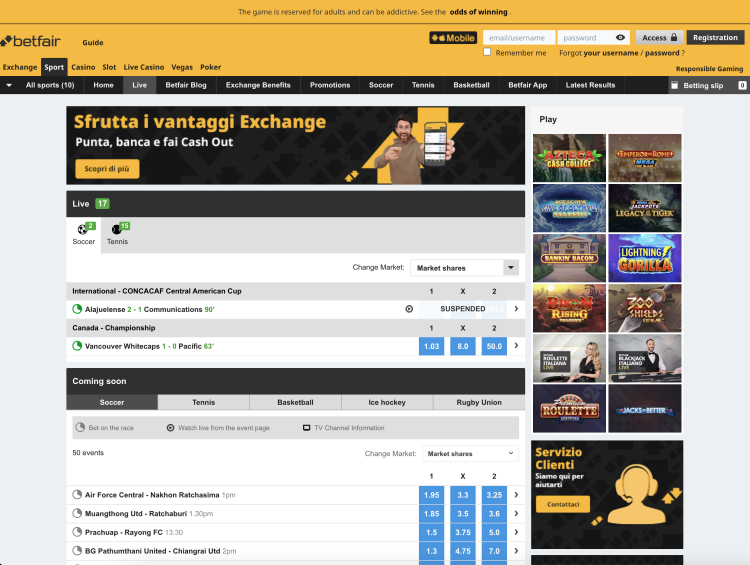Select Vancouver Whitecaps odds 1.03
The width and height of the screenshot is (750, 565).
pyautogui.click(x=431, y=346)
